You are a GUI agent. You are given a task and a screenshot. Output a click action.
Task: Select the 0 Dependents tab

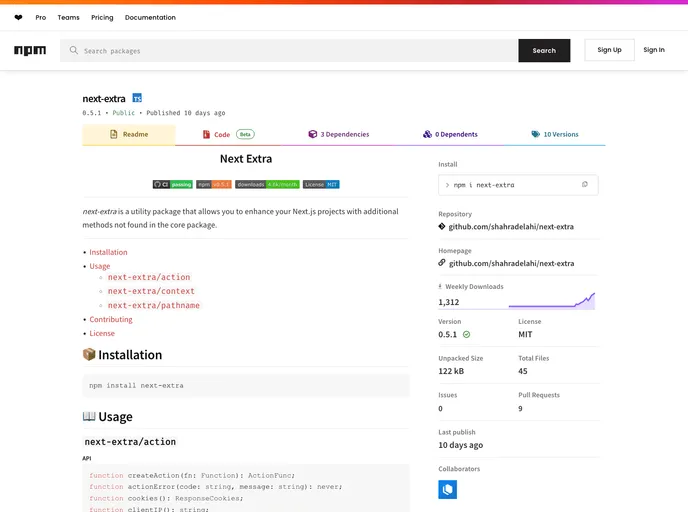tap(449, 134)
